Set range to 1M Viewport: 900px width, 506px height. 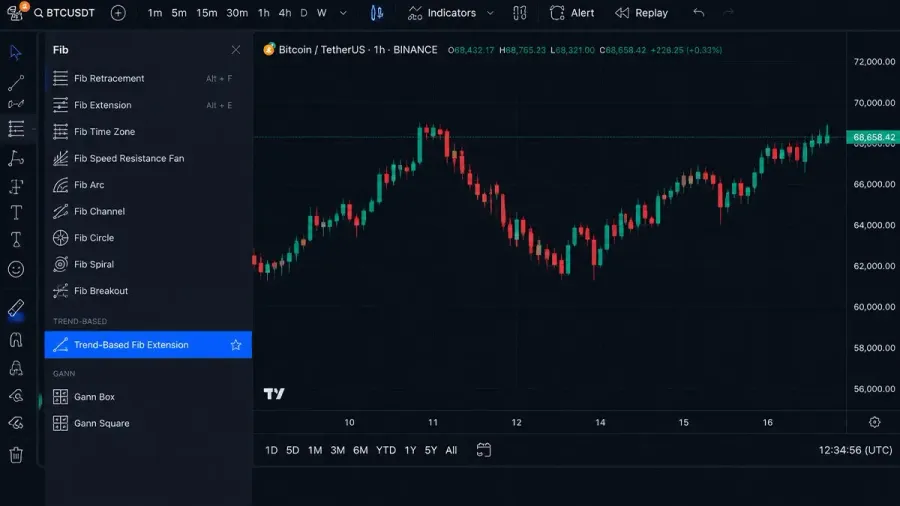point(315,450)
